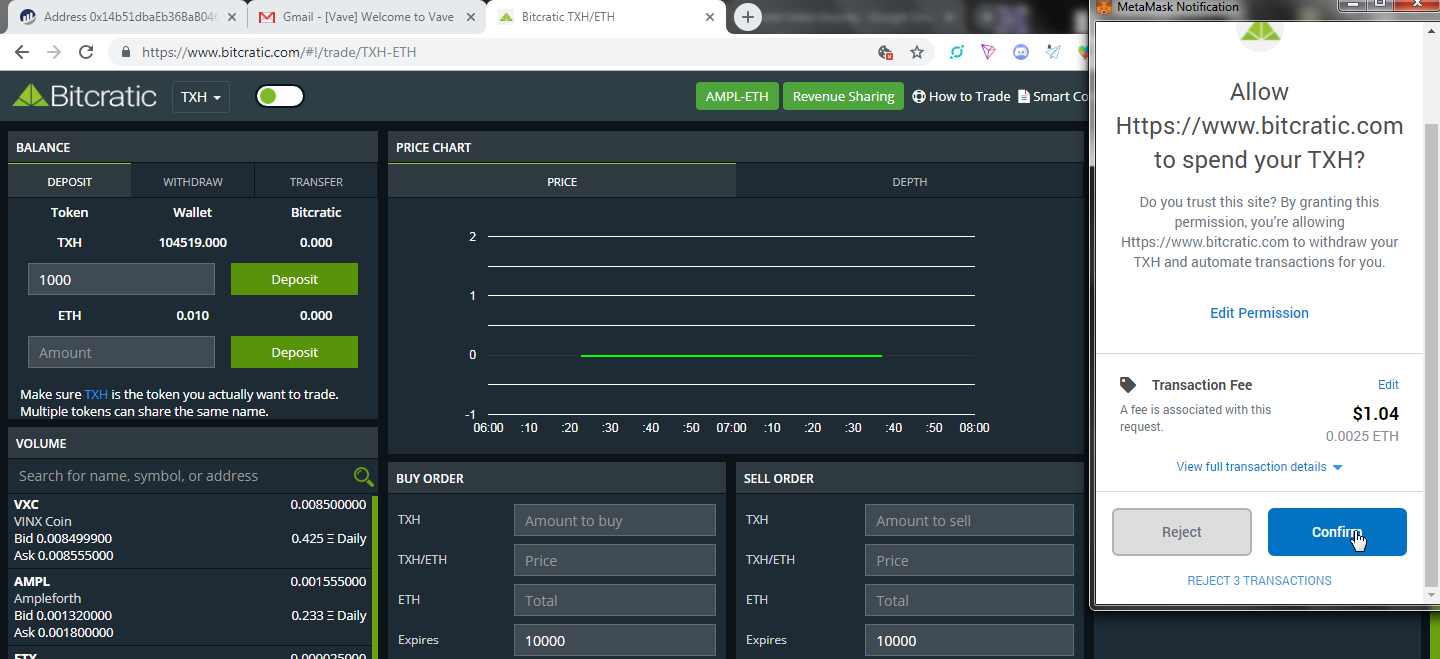
Task: Focus the Amount to buy field
Action: click(615, 520)
